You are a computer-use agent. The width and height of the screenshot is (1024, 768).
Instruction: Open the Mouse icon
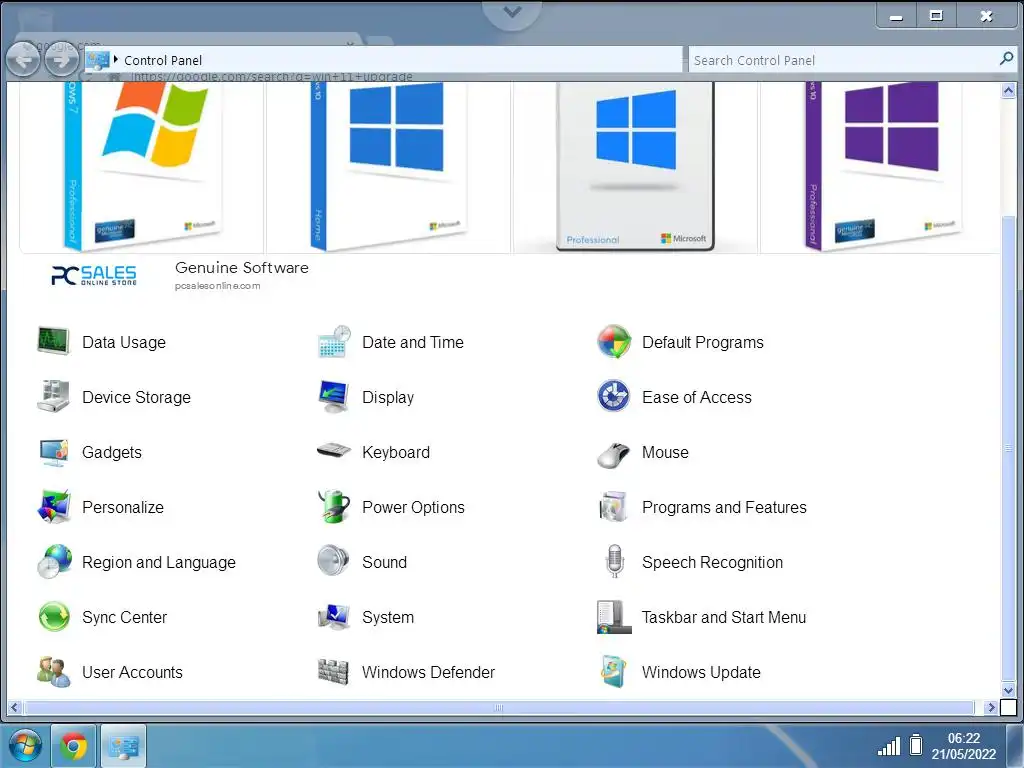pyautogui.click(x=614, y=454)
